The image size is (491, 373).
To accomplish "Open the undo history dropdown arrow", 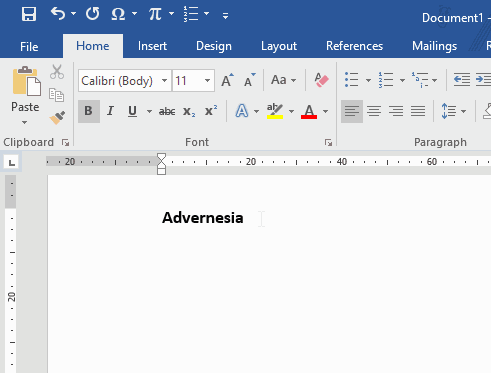I will (73, 14).
